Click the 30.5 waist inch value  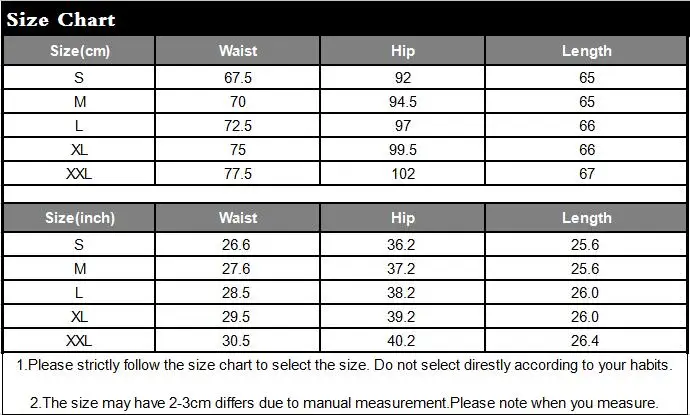click(236, 341)
